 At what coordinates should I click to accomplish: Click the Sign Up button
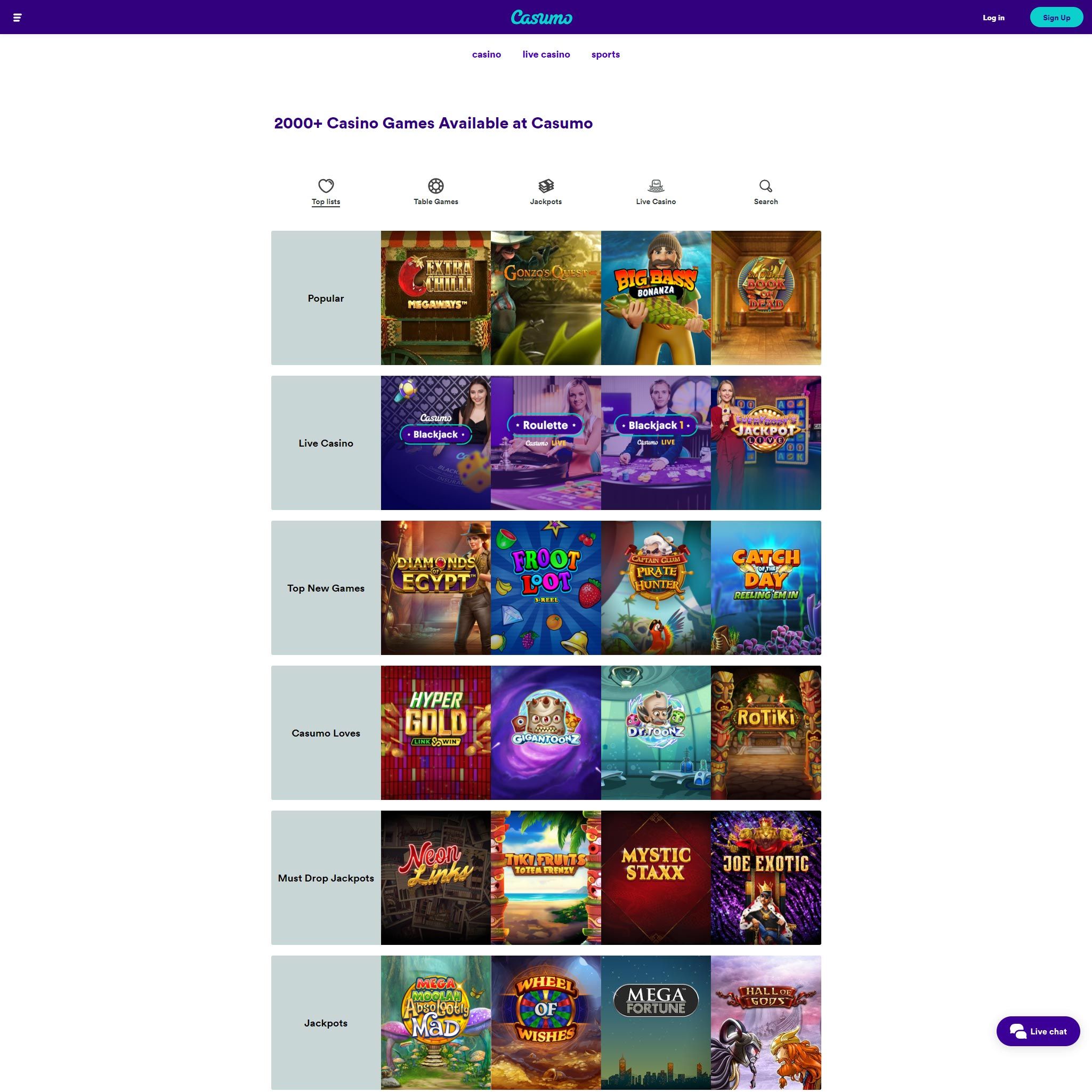click(x=1056, y=18)
